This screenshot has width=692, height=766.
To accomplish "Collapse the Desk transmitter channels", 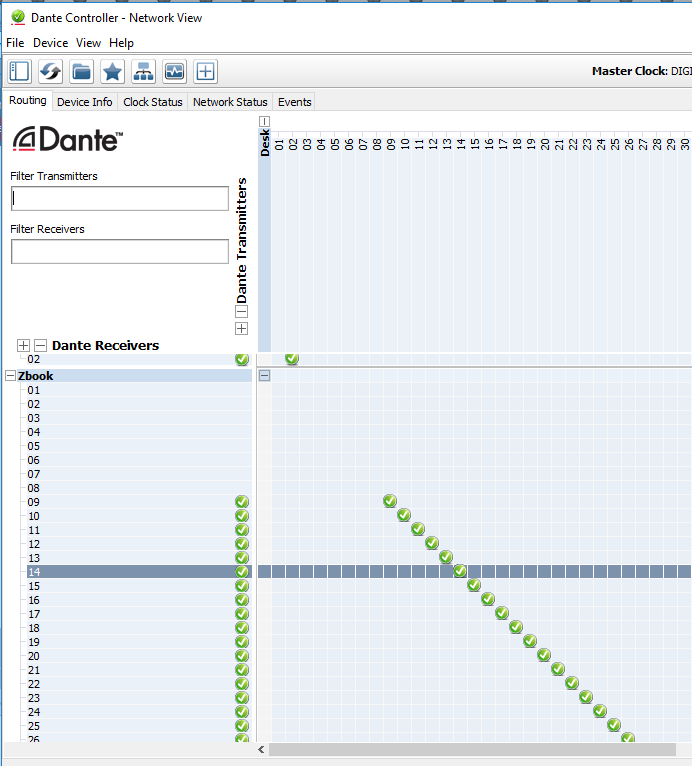I will (x=264, y=121).
